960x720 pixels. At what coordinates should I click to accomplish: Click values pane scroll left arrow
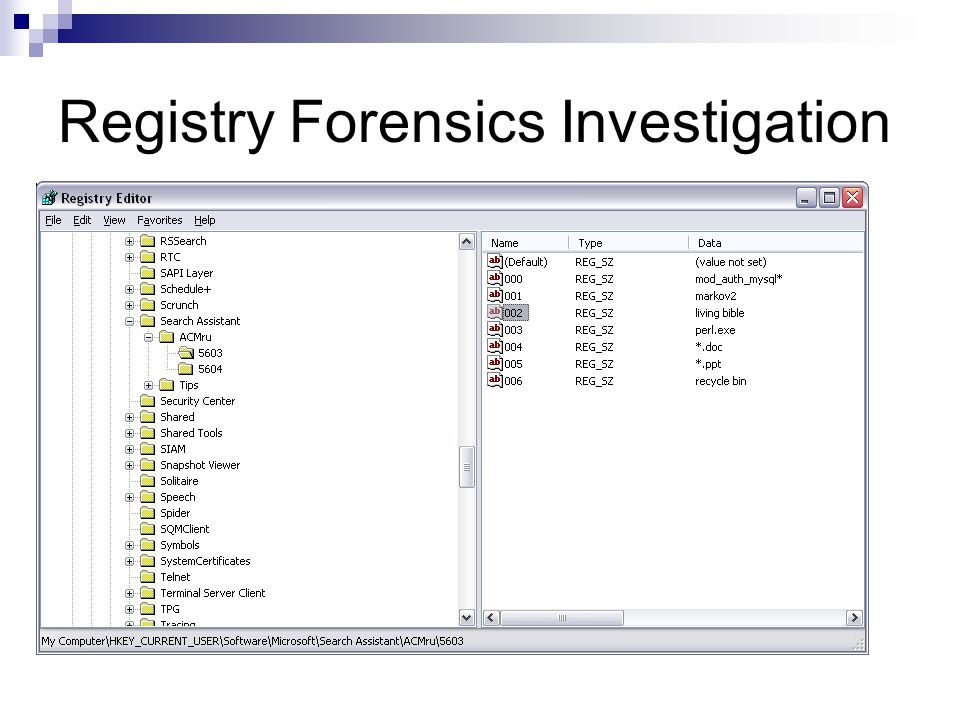(491, 618)
